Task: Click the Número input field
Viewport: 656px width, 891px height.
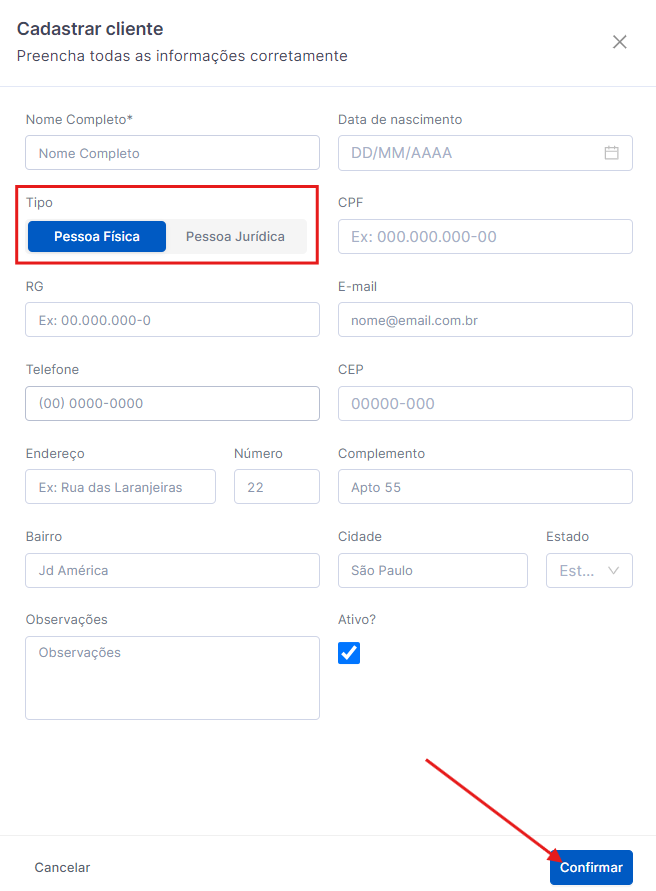Action: tap(276, 487)
